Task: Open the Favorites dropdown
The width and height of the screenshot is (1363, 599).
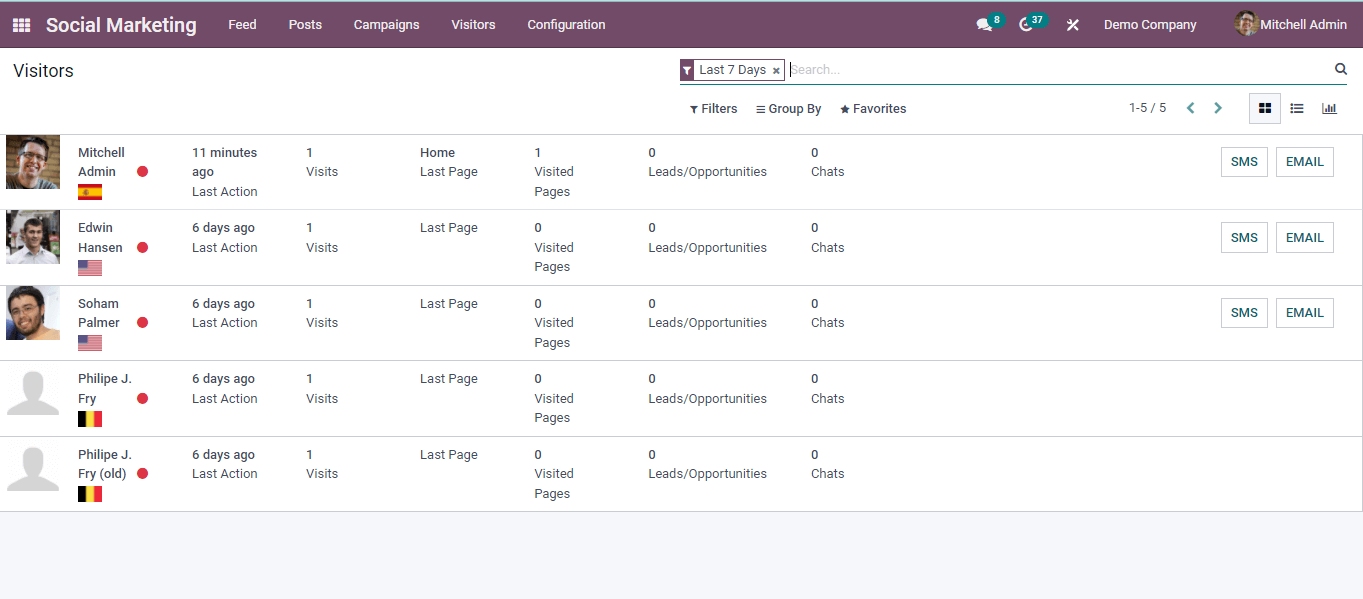Action: 873,109
